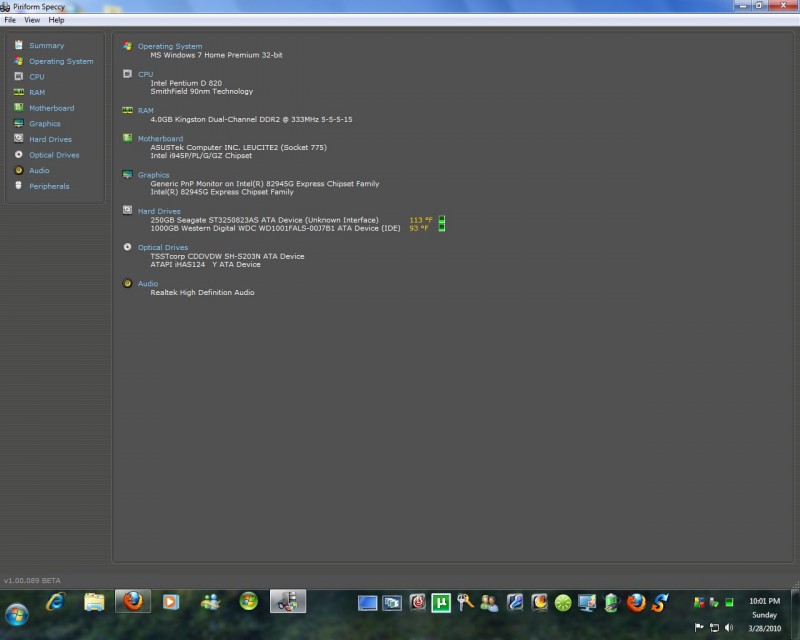
Task: Open the Help menu
Action: [x=56, y=20]
